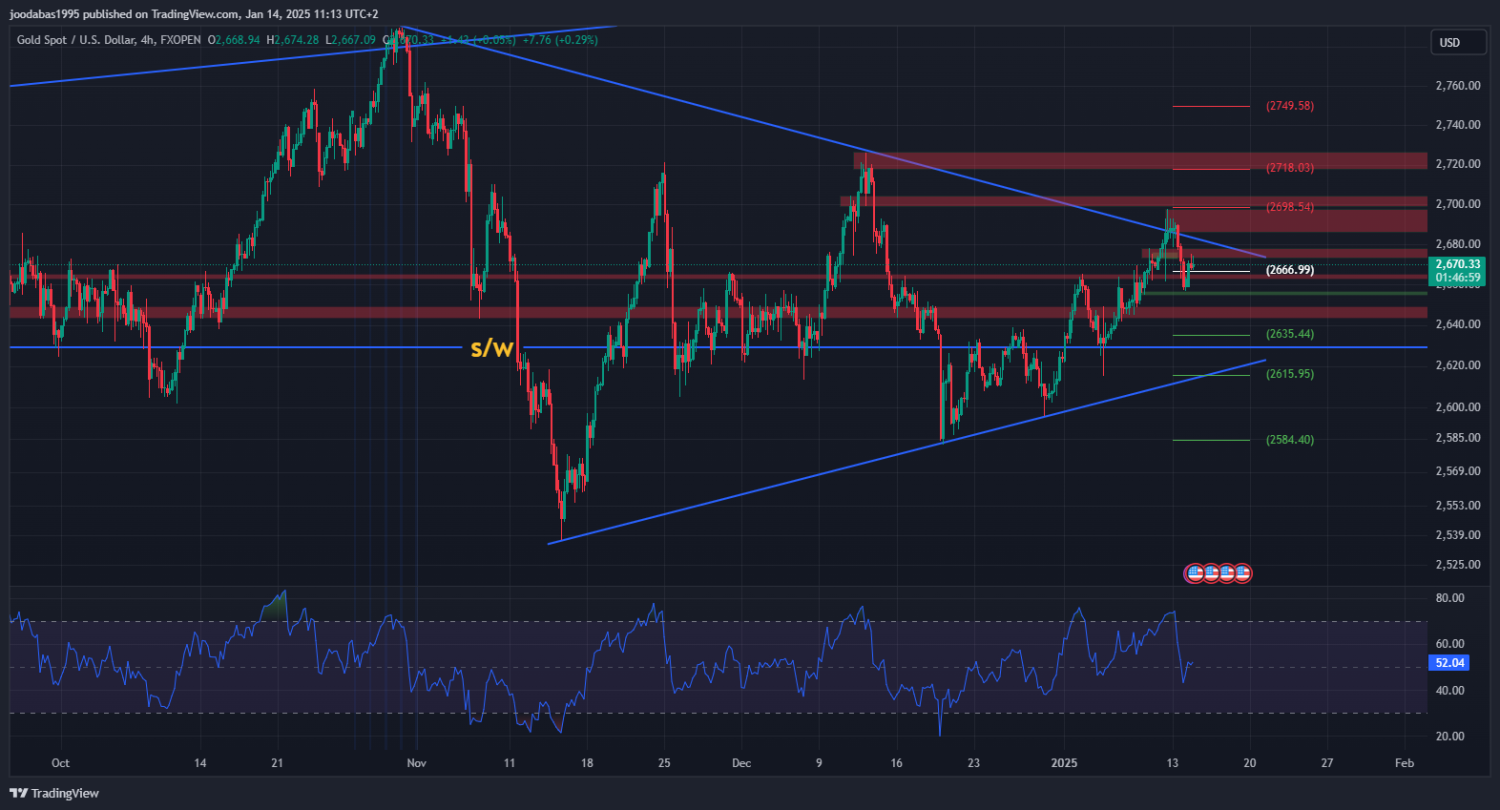This screenshot has height=810, width=1500.
Task: Click the RSI value label 52.04
Action: coord(1449,663)
